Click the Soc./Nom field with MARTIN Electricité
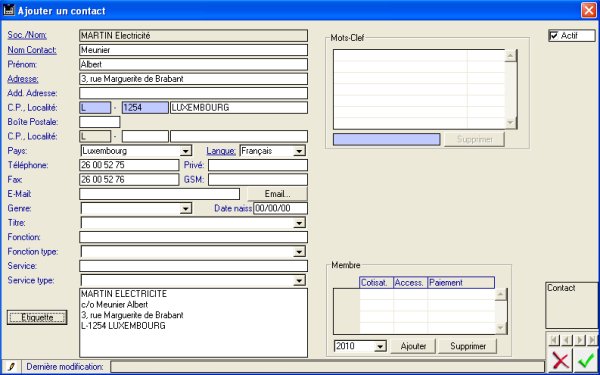The height and width of the screenshot is (375, 600). coord(194,36)
